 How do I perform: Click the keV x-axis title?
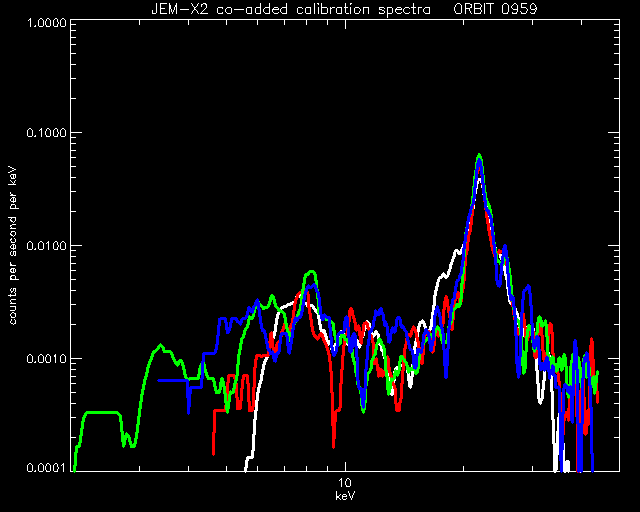(x=345, y=496)
